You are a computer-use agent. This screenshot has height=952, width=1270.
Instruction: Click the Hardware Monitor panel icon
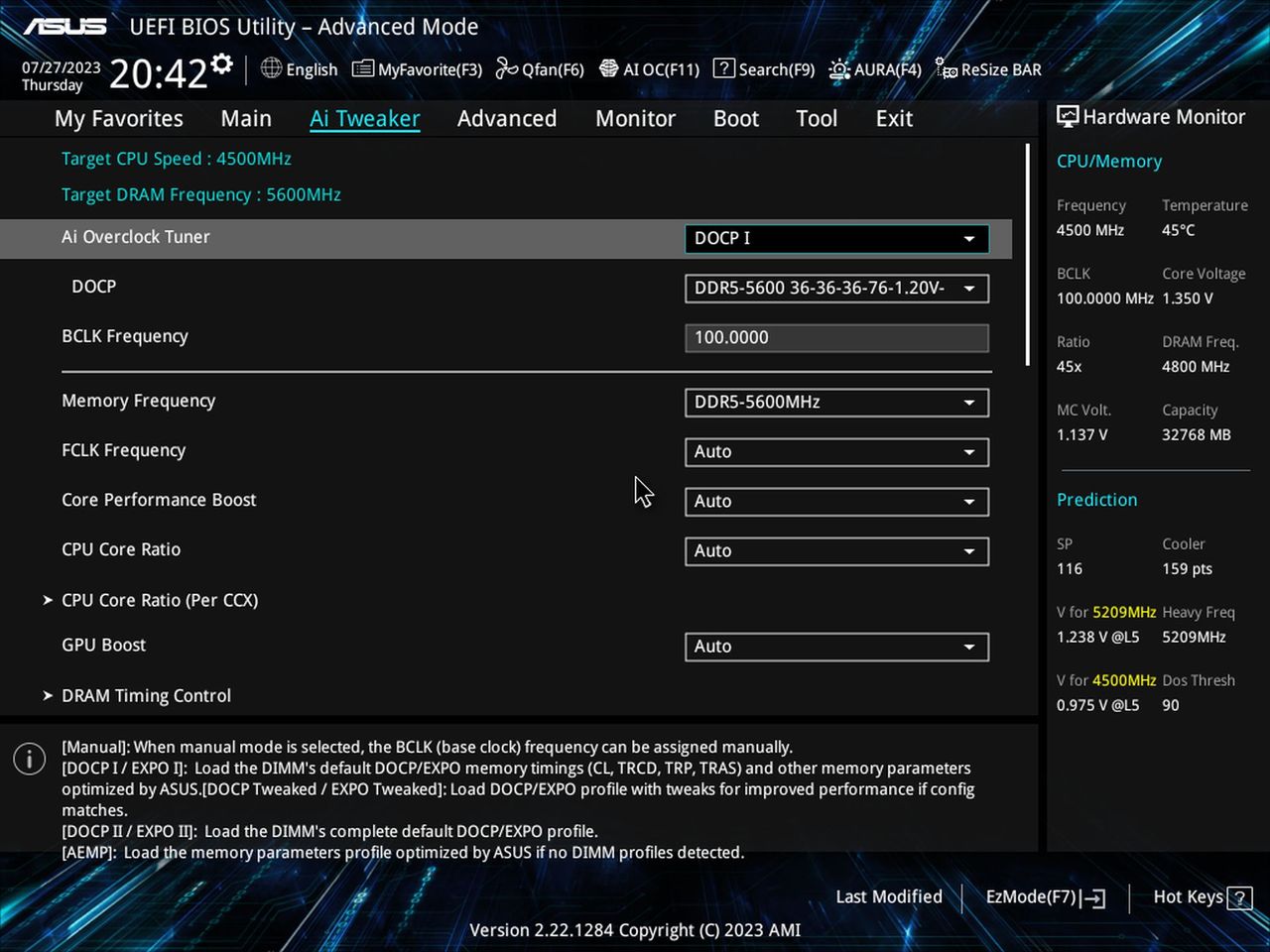(x=1068, y=116)
